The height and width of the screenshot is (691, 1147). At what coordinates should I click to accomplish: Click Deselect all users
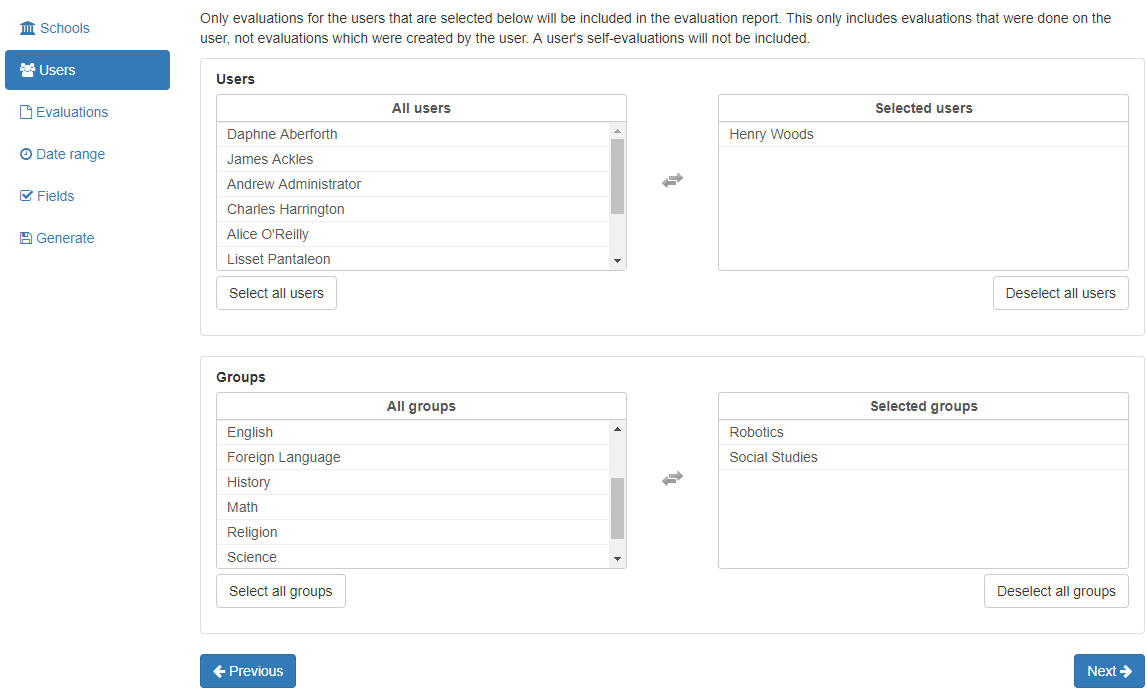pos(1061,293)
